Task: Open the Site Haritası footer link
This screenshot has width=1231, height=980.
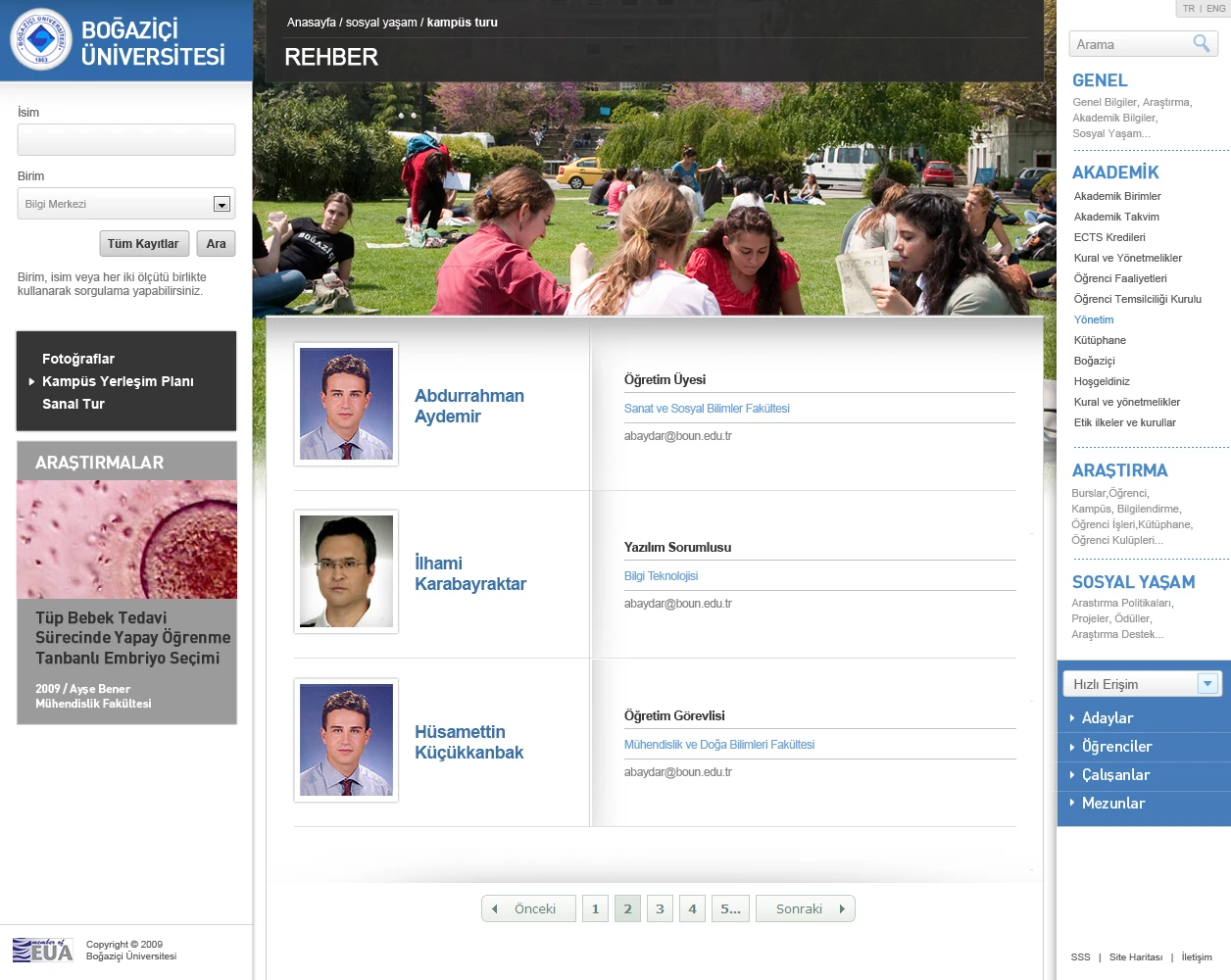Action: click(1136, 956)
